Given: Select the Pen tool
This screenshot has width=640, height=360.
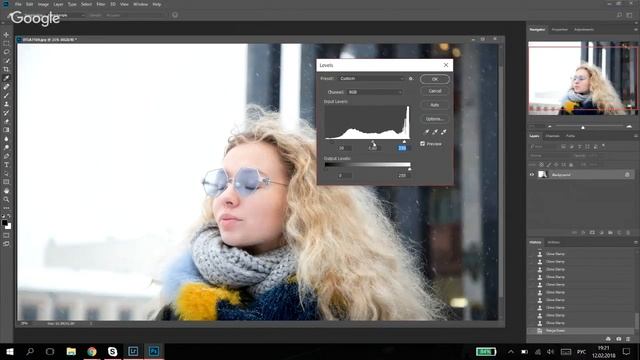Looking at the screenshot, I should (6, 156).
